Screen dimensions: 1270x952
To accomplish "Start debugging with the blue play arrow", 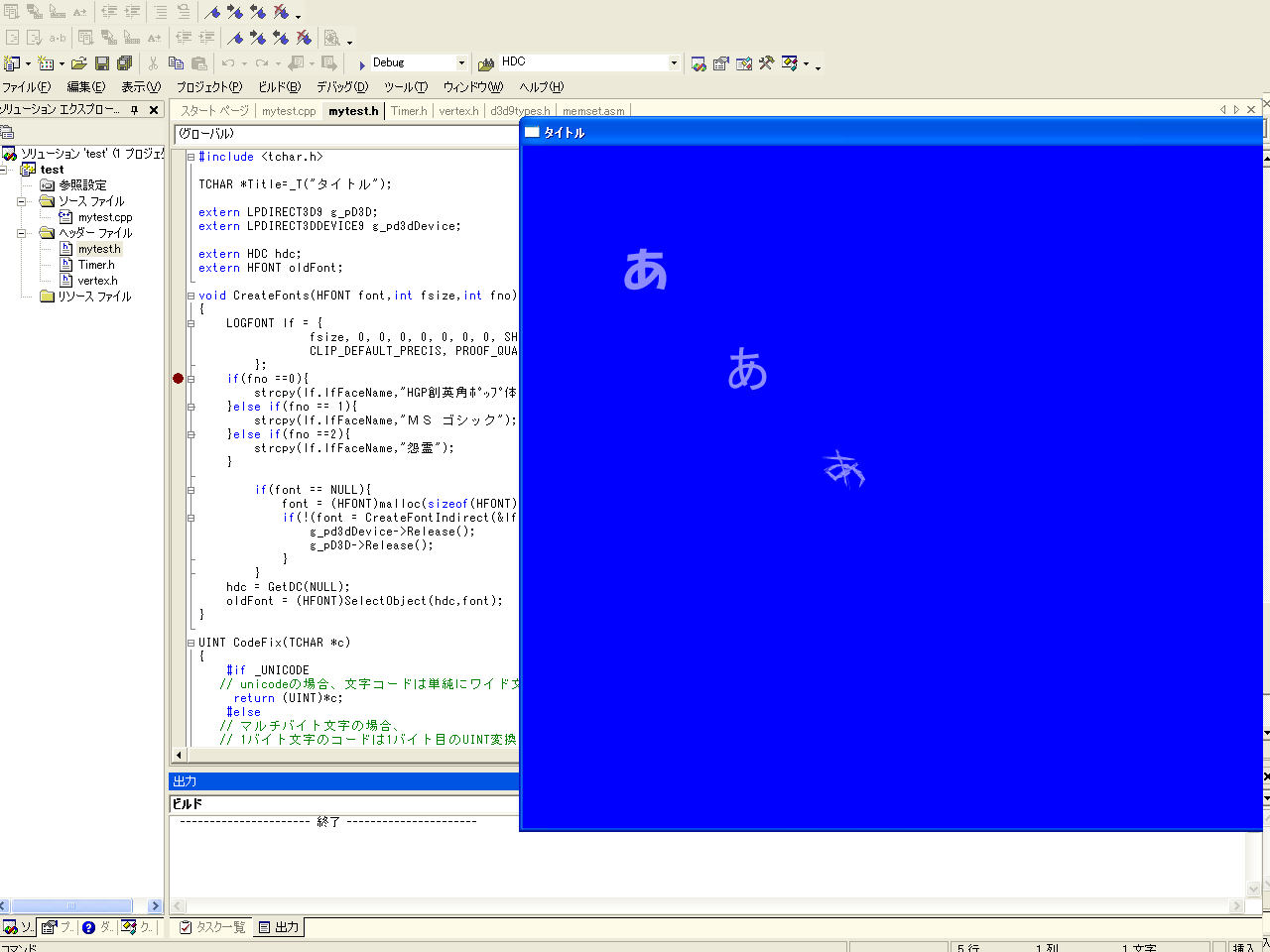I will 362,63.
